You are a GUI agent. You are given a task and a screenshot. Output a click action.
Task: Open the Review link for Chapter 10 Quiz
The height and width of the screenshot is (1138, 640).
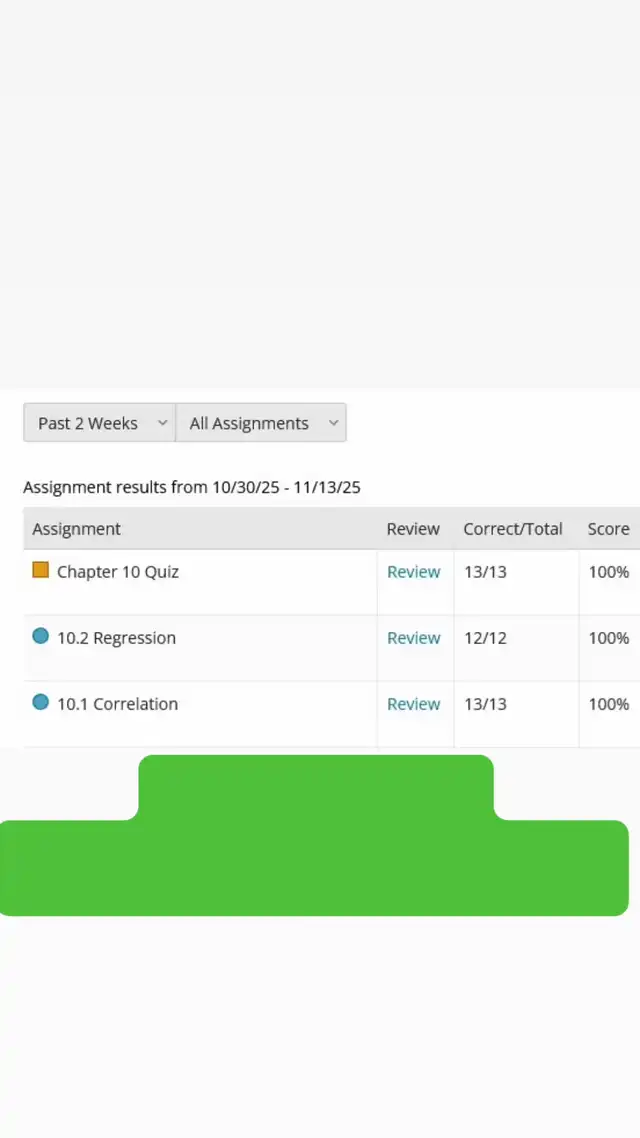tap(413, 572)
